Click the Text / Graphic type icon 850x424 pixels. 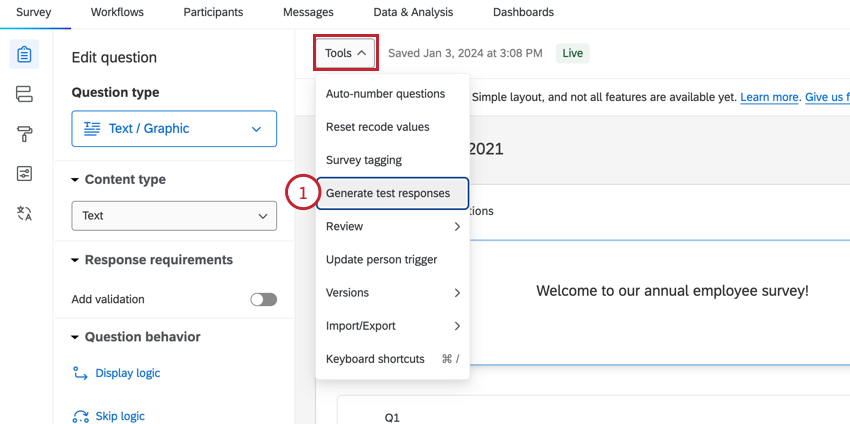[x=92, y=129]
